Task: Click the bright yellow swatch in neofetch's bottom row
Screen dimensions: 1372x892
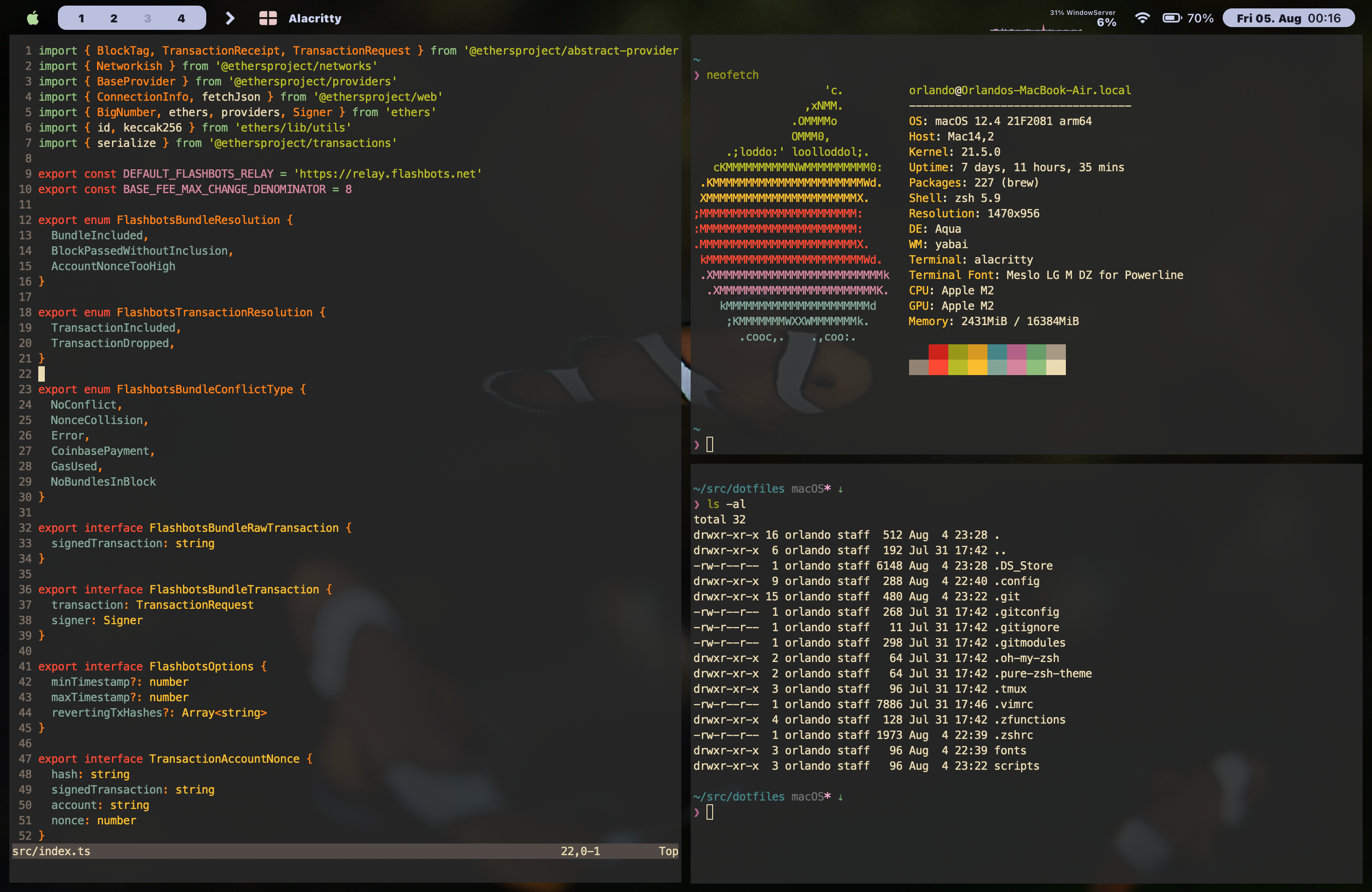Action: [x=978, y=367]
